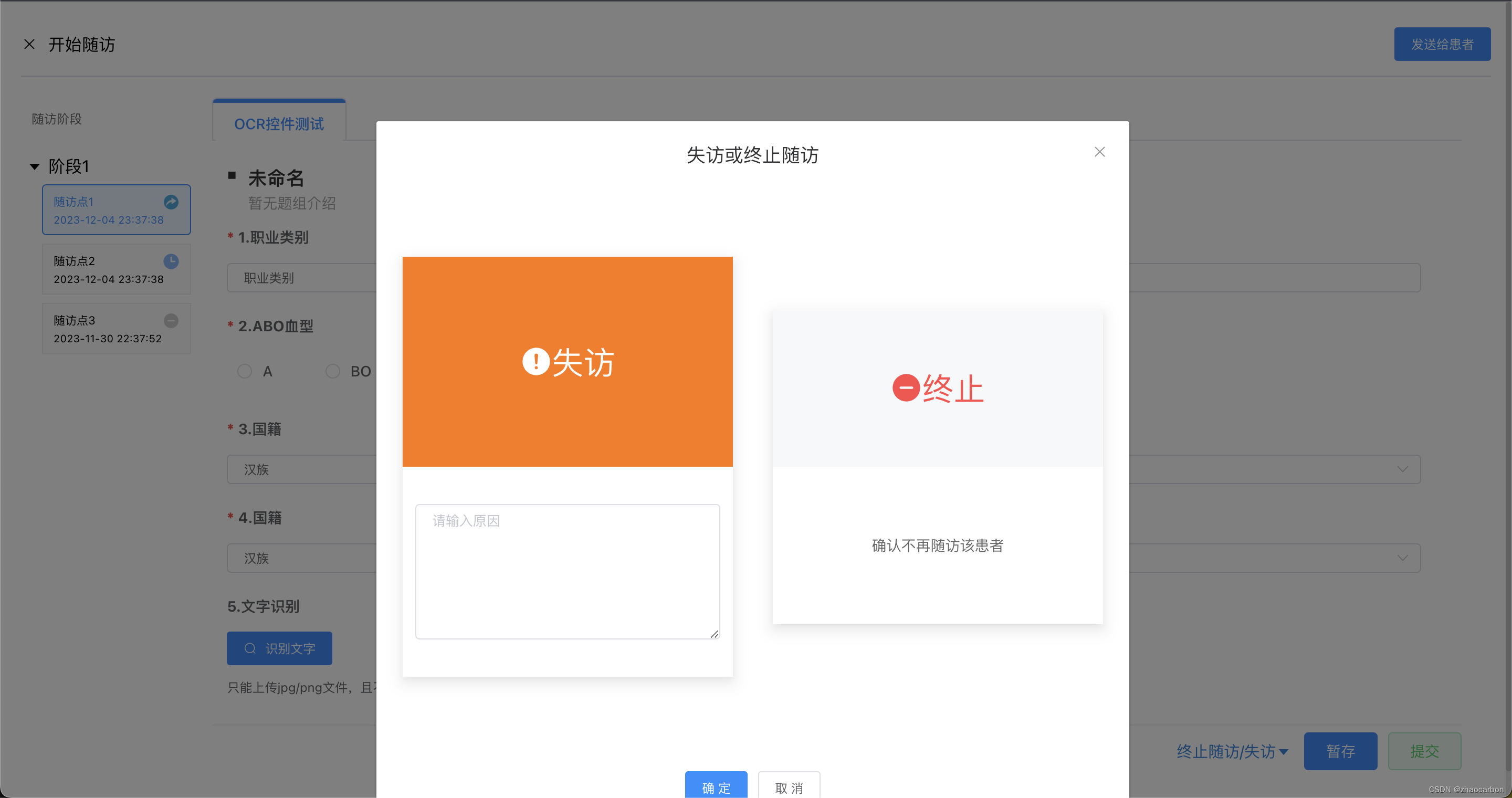This screenshot has width=1512, height=798.
Task: Select blood type BO radio button
Action: click(x=333, y=371)
